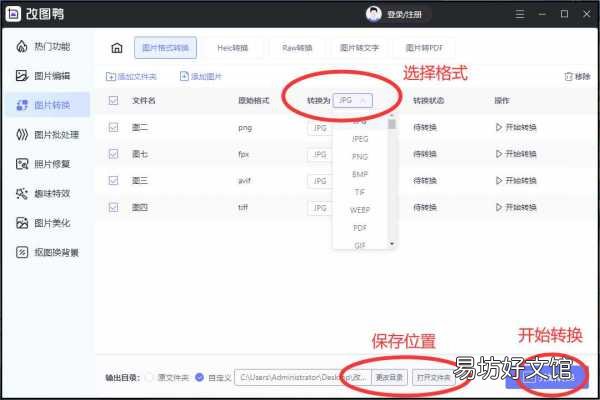
Task: Open the JPG format dropdown in 图二 row
Action: click(x=320, y=128)
